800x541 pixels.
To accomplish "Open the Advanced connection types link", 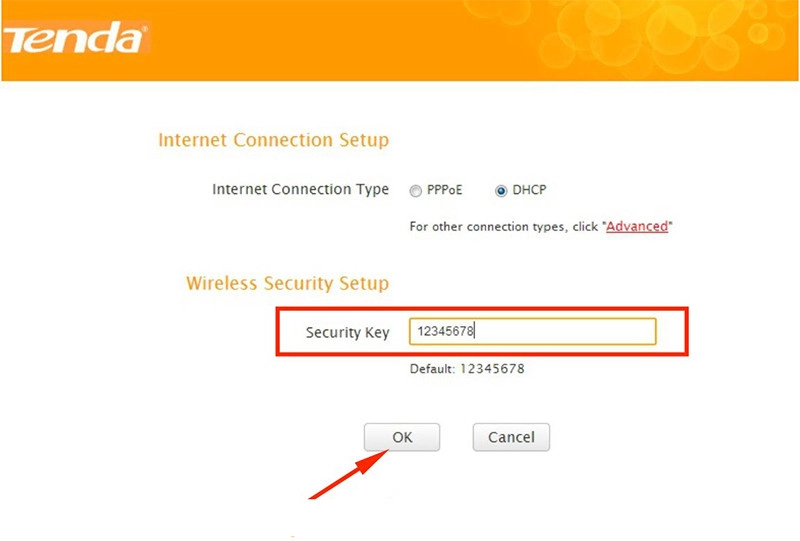I will pos(637,227).
